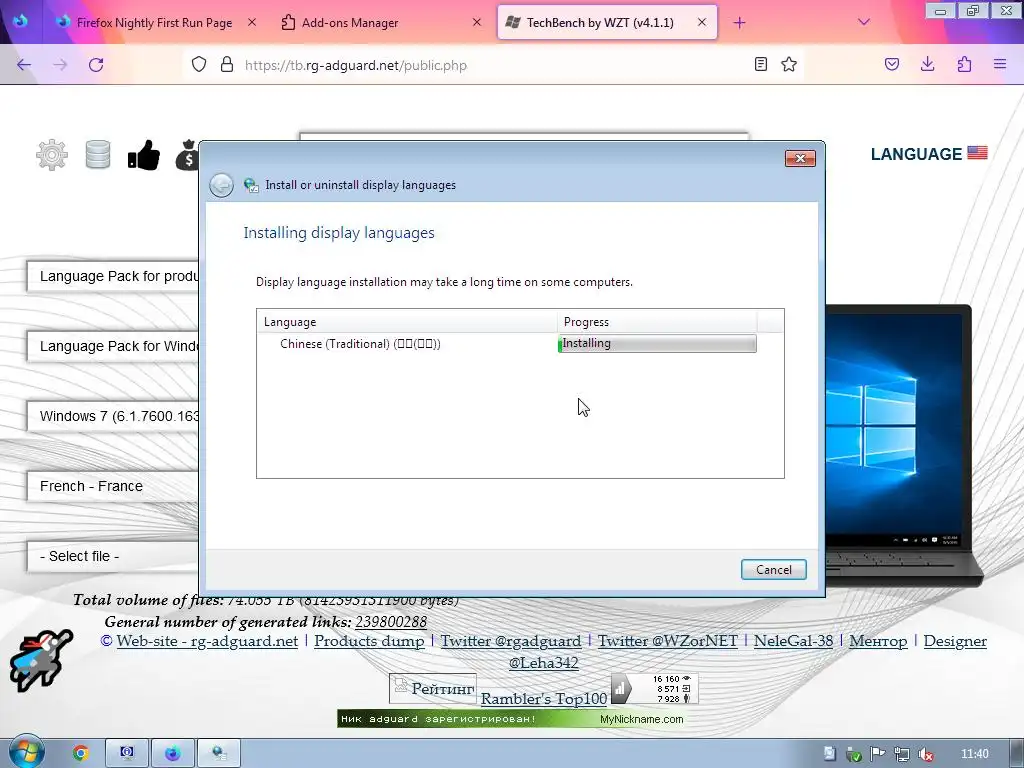Click the Installing progress bar
1024x768 pixels.
[x=657, y=344]
